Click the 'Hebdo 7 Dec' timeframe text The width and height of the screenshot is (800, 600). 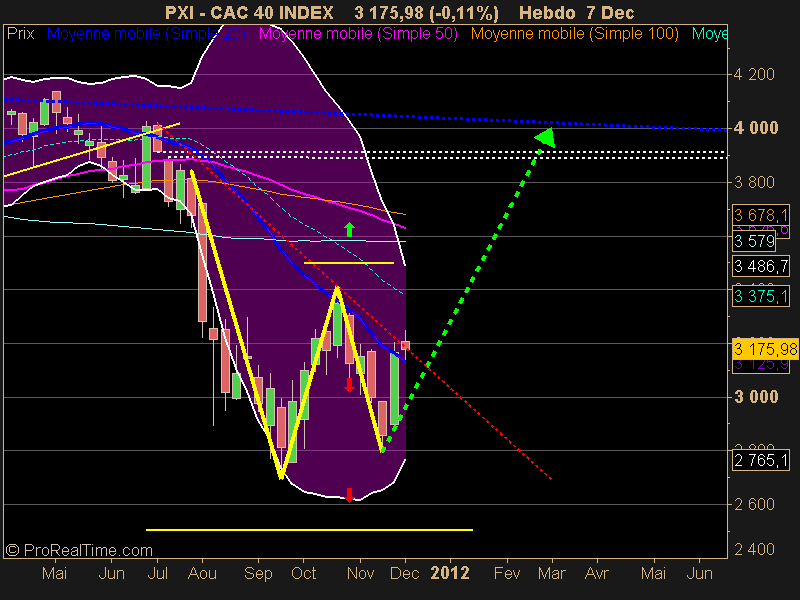tap(577, 12)
